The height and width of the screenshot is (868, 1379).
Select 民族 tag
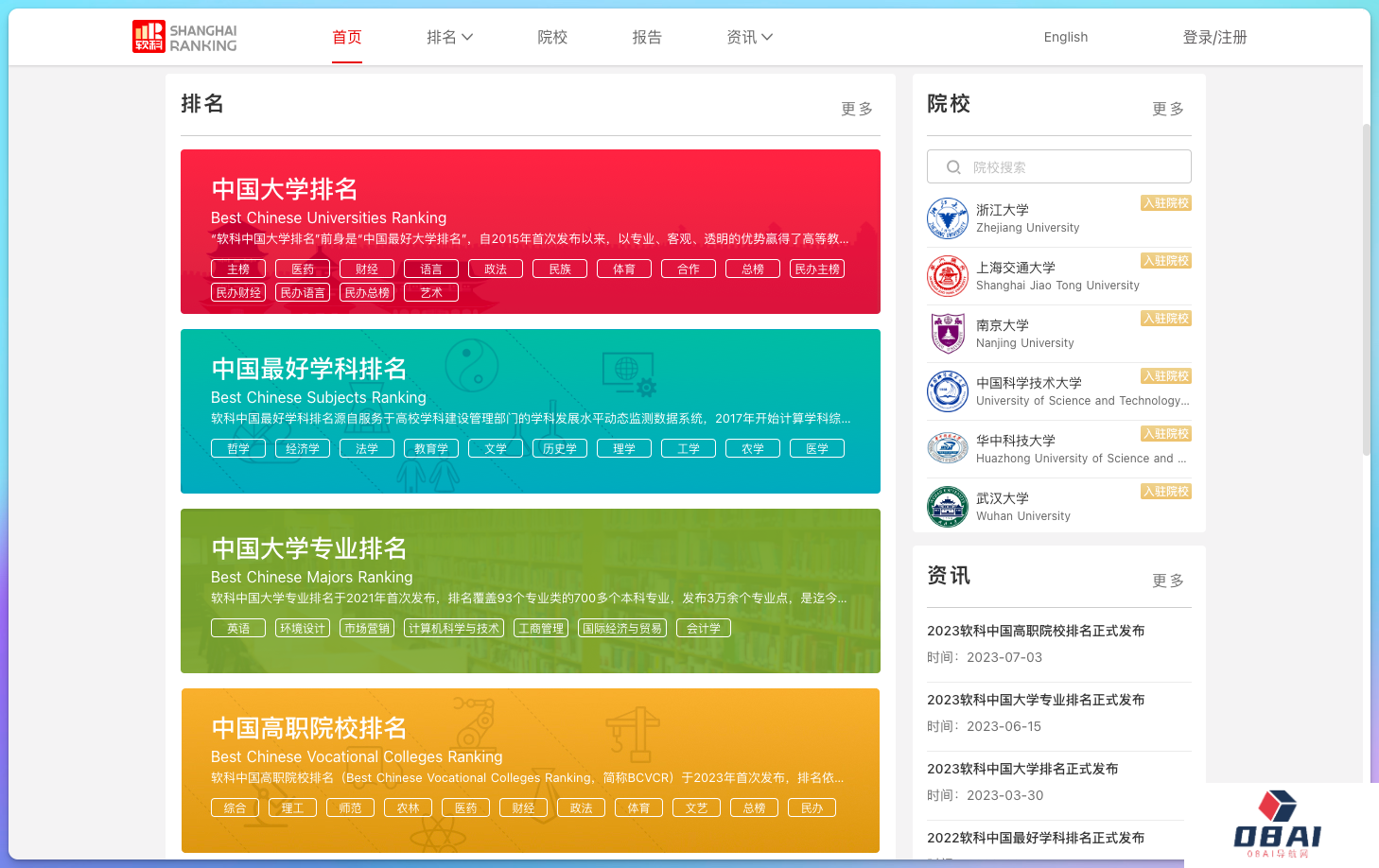pos(560,269)
